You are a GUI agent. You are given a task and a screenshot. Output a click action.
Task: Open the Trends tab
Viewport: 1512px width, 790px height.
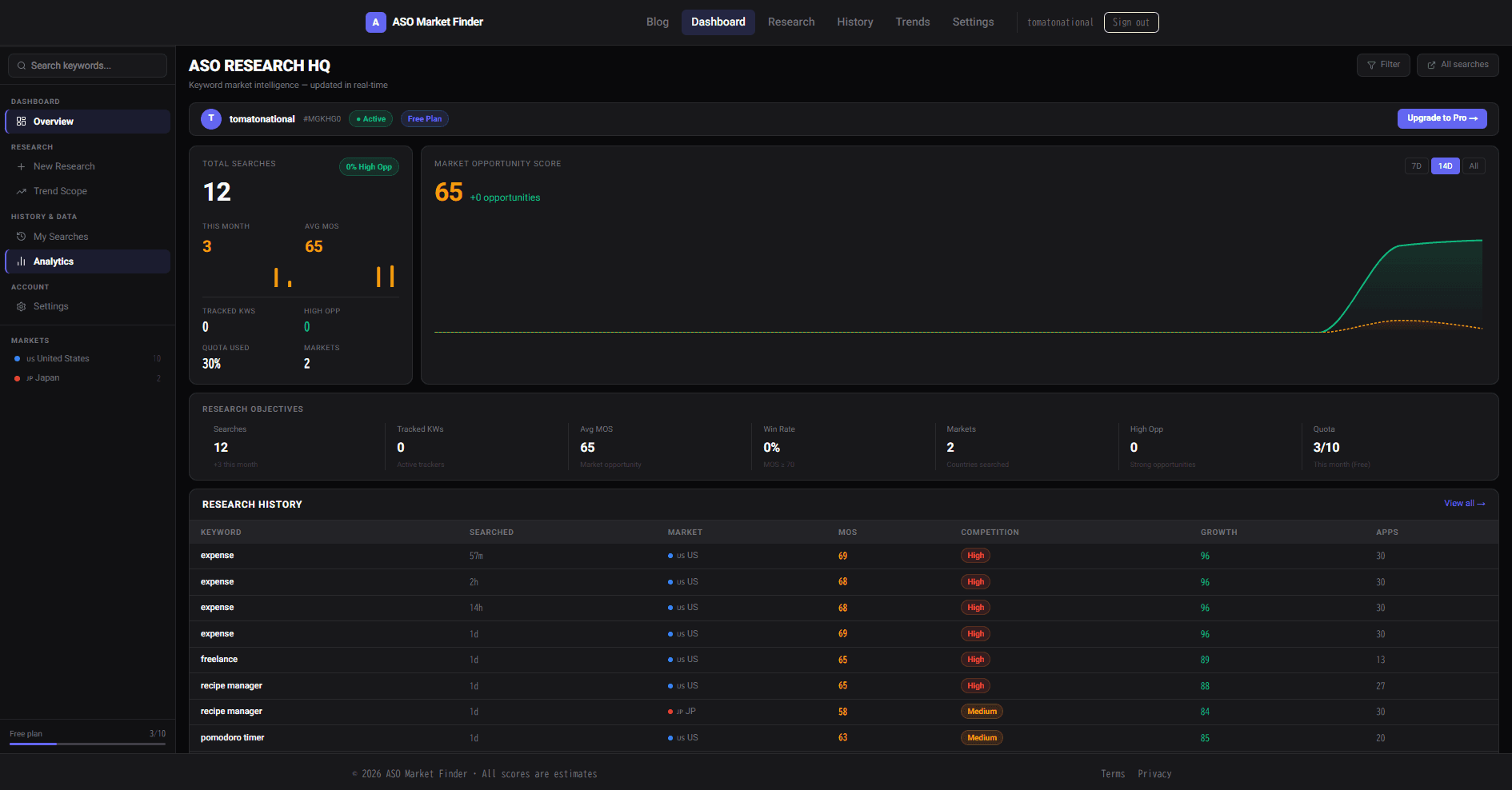pos(913,22)
